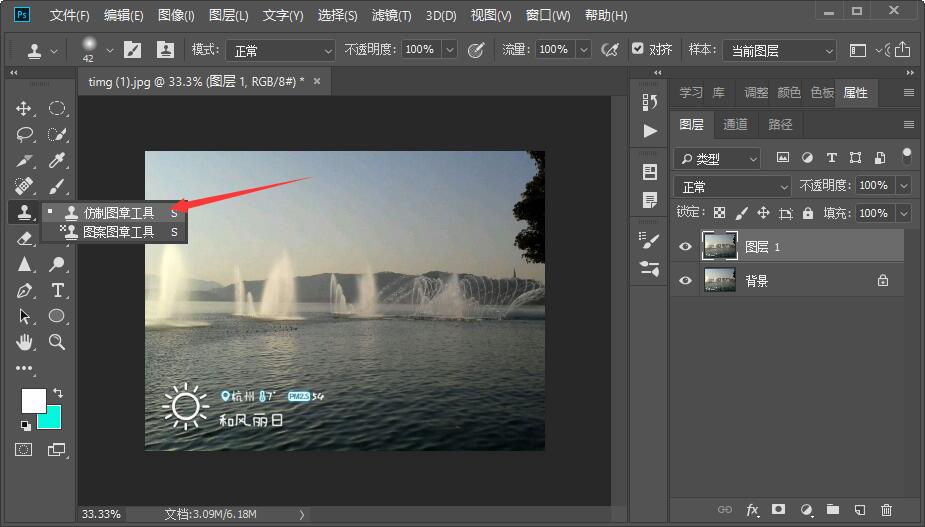This screenshot has width=925, height=527.
Task: Change screen mode icon
Action: (57, 450)
